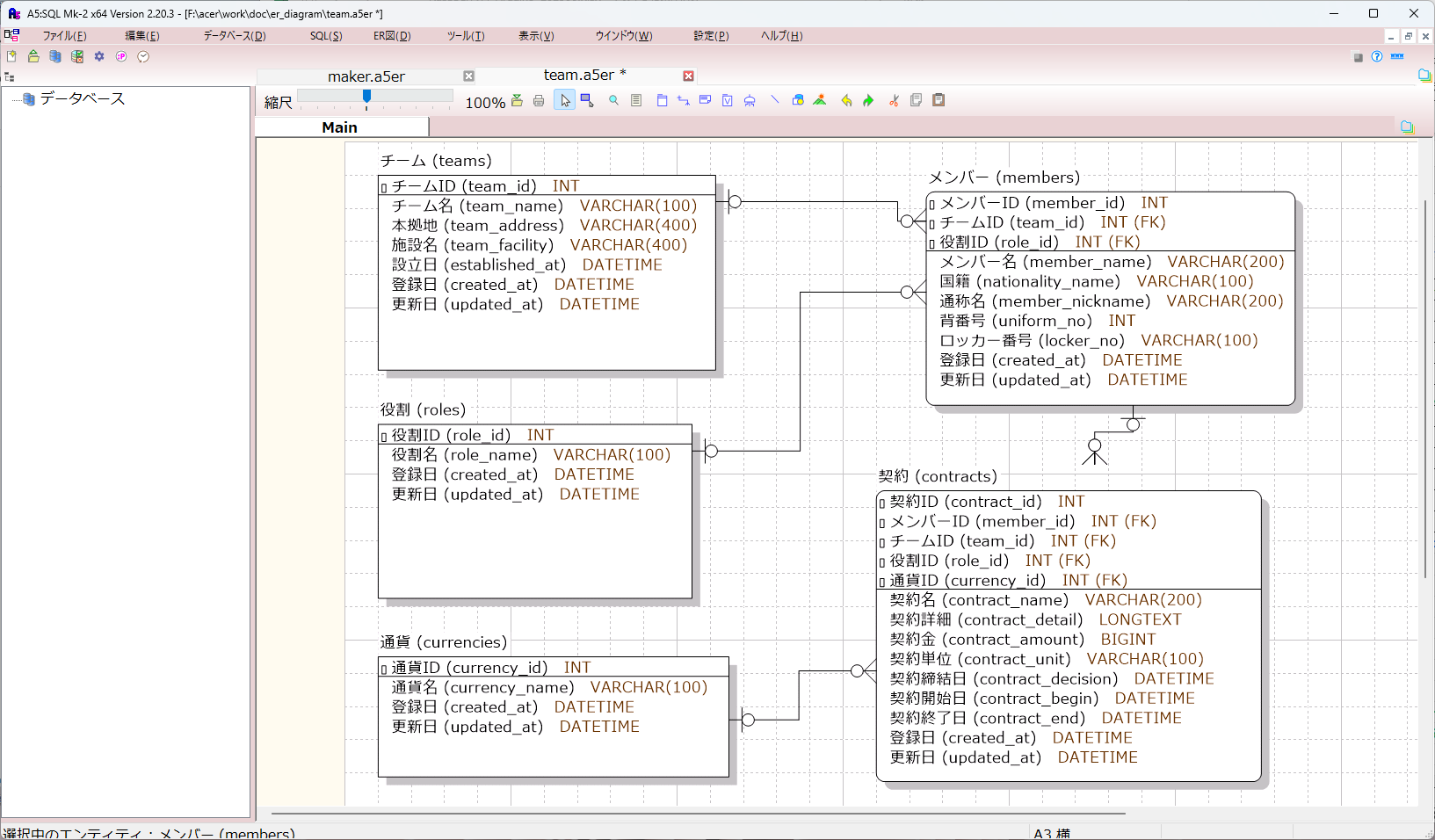Click the 縮尺 zoom scale slider handle

click(x=366, y=96)
